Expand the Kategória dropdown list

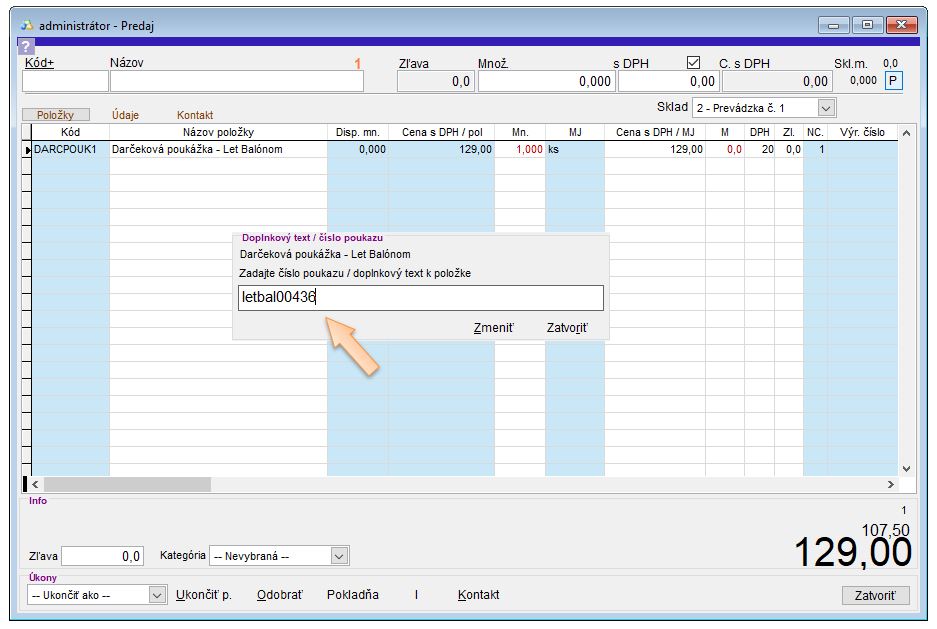tap(339, 555)
